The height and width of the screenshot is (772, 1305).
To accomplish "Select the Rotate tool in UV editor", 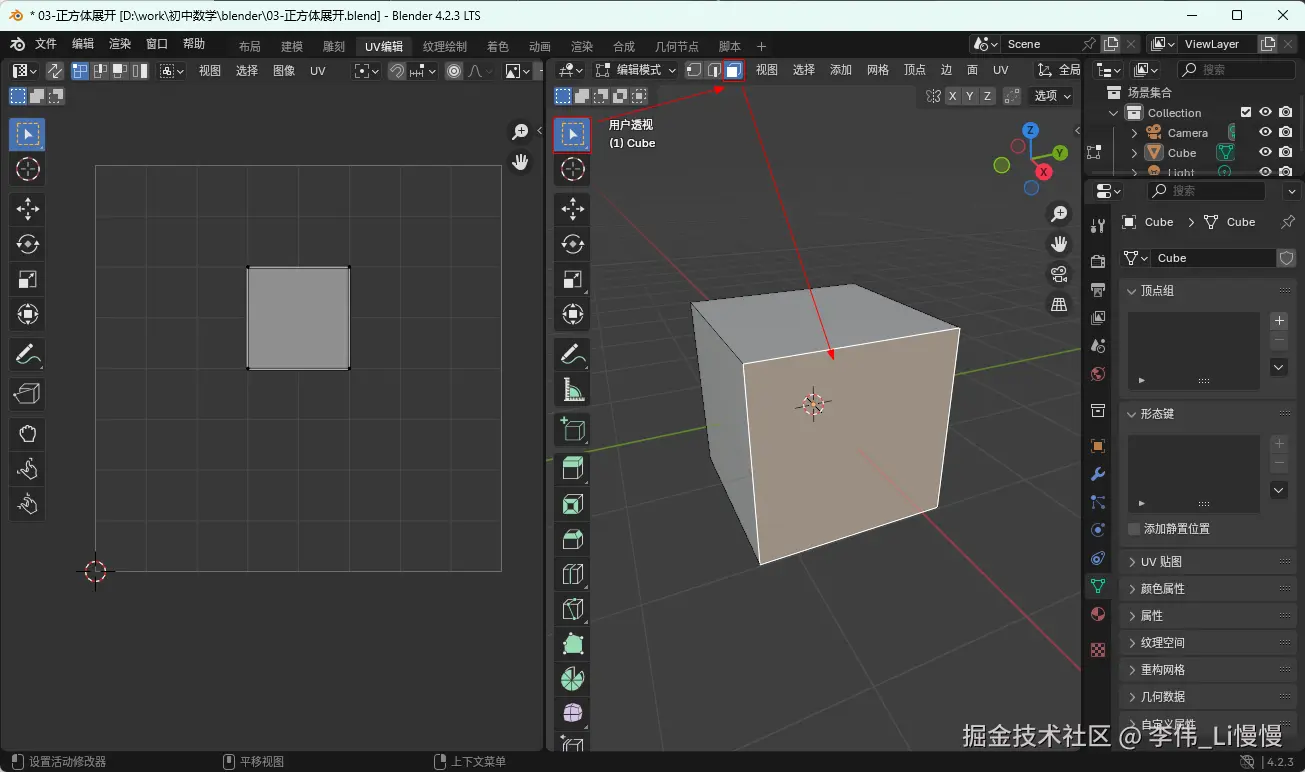I will click(27, 244).
